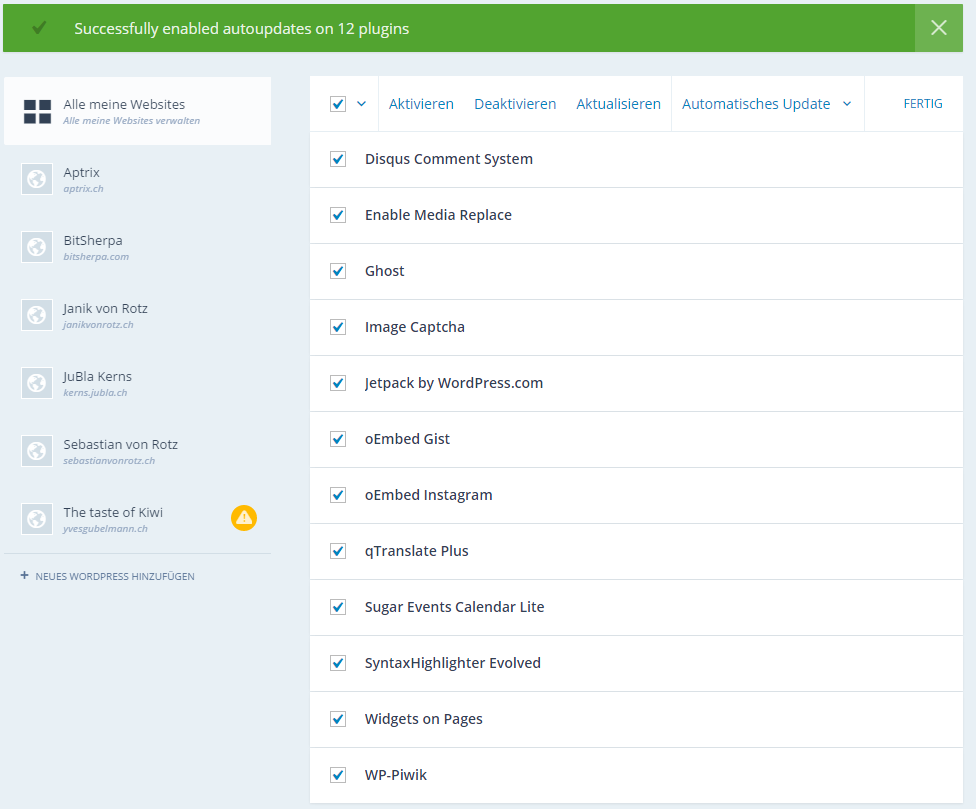Uncheck Enable Media Replace
The width and height of the screenshot is (976, 809).
pos(338,215)
